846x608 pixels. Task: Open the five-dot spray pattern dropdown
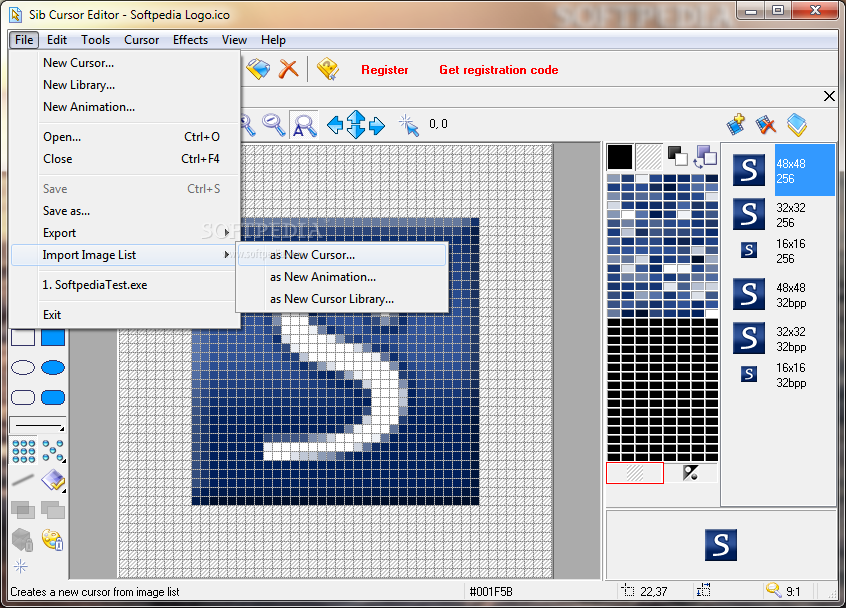tap(53, 450)
